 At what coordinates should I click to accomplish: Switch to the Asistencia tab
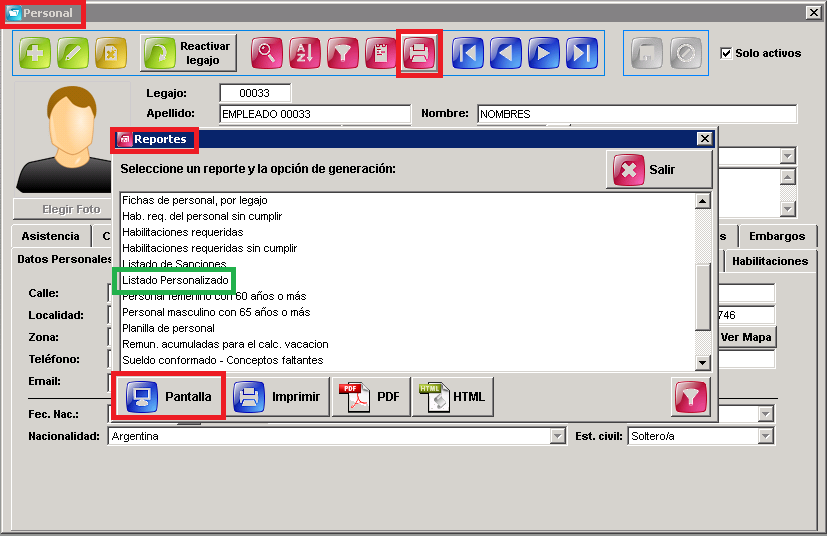(51, 236)
